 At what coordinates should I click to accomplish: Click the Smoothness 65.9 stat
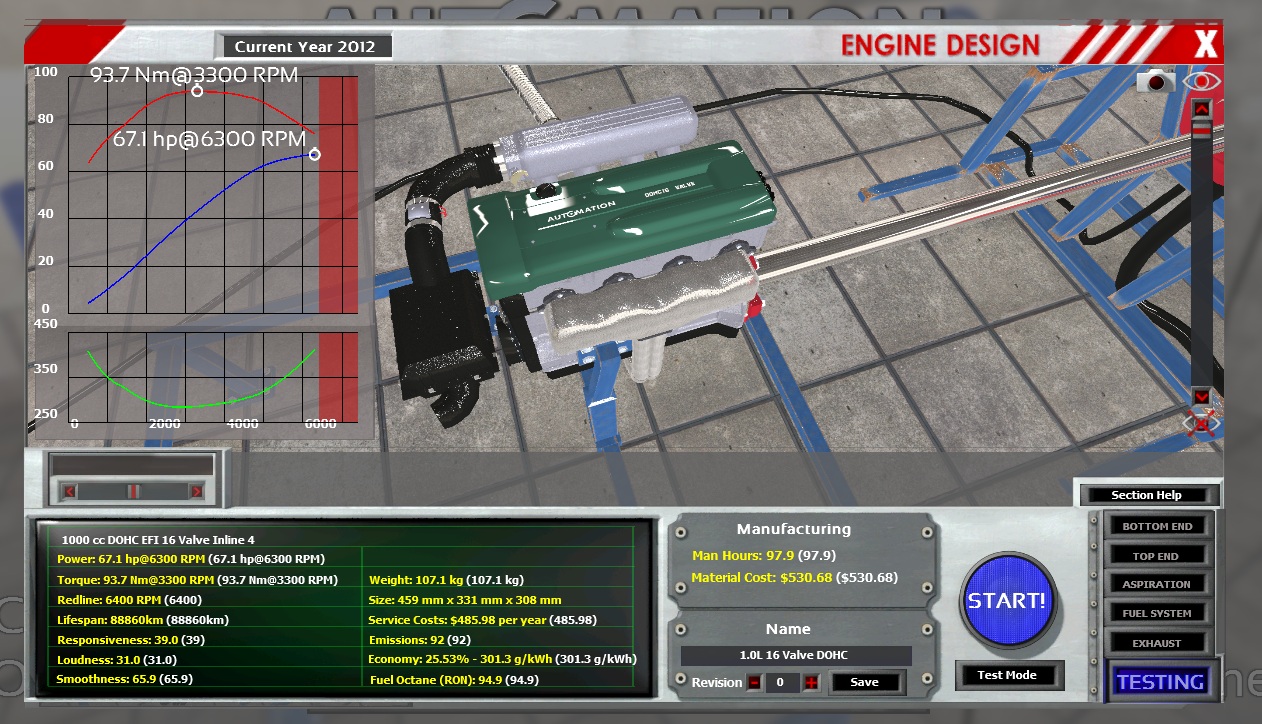tap(125, 678)
